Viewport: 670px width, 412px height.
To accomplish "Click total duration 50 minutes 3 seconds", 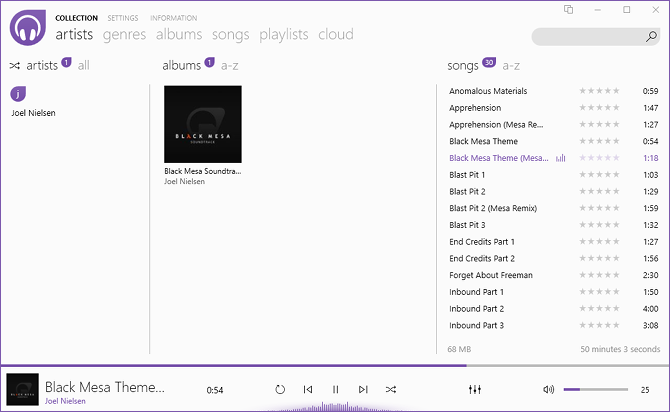I will pos(620,349).
